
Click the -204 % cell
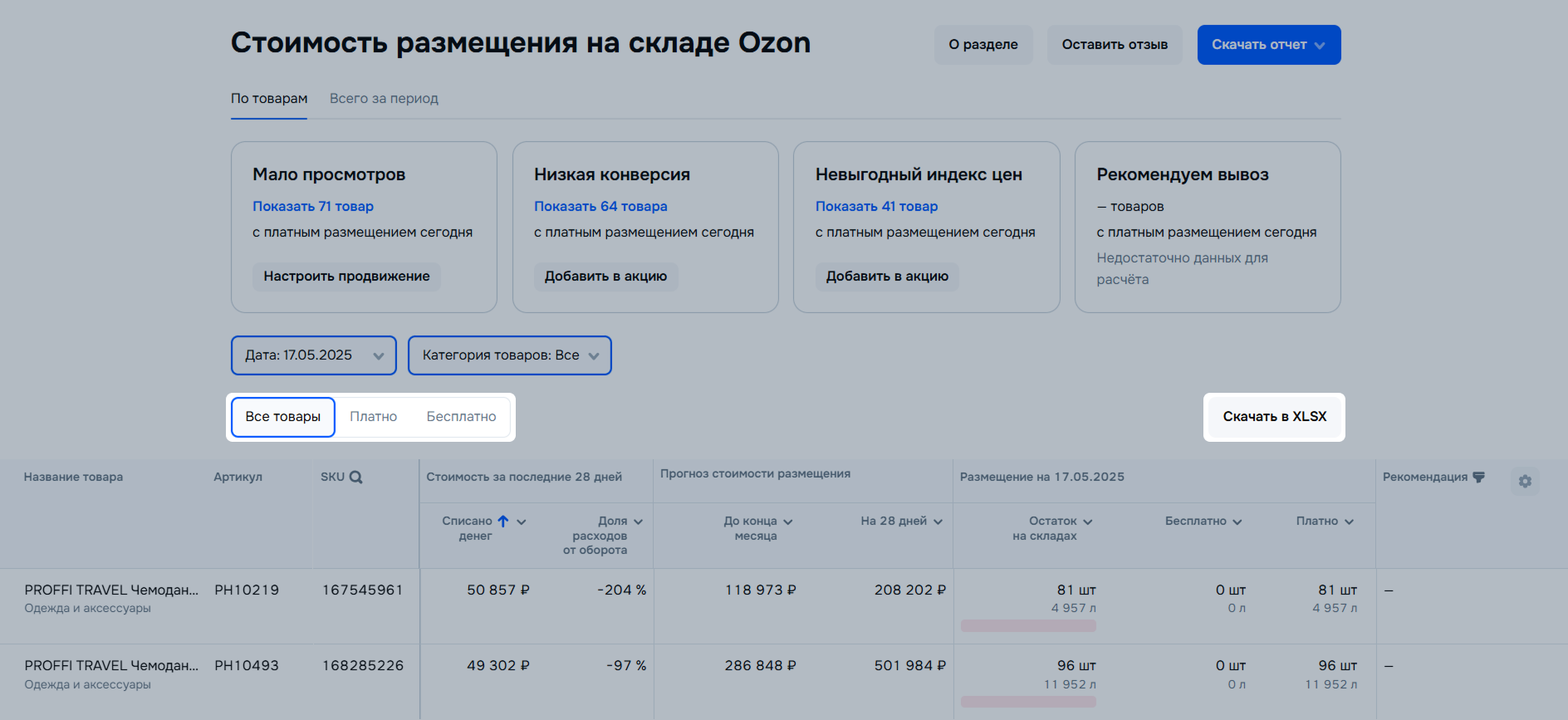coord(621,590)
